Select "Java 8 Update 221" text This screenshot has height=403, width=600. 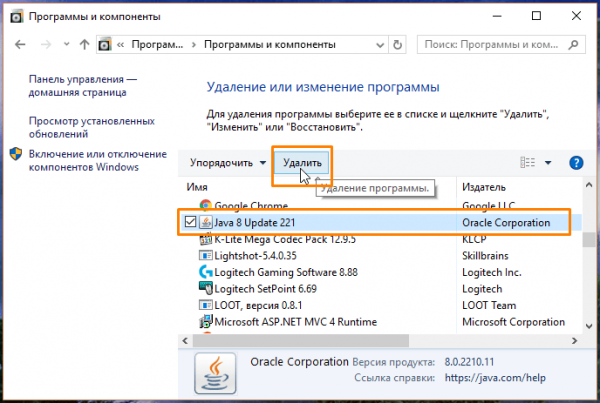pyautogui.click(x=254, y=222)
